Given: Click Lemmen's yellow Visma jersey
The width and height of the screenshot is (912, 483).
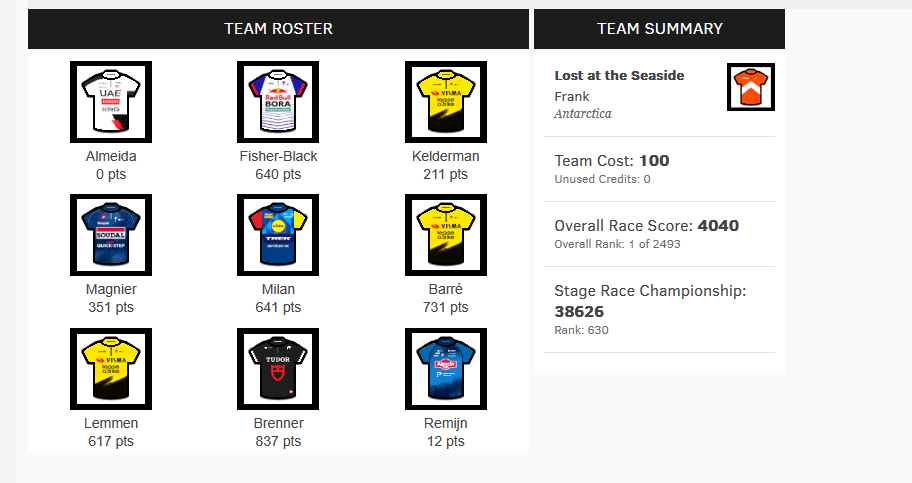Looking at the screenshot, I should pyautogui.click(x=111, y=369).
